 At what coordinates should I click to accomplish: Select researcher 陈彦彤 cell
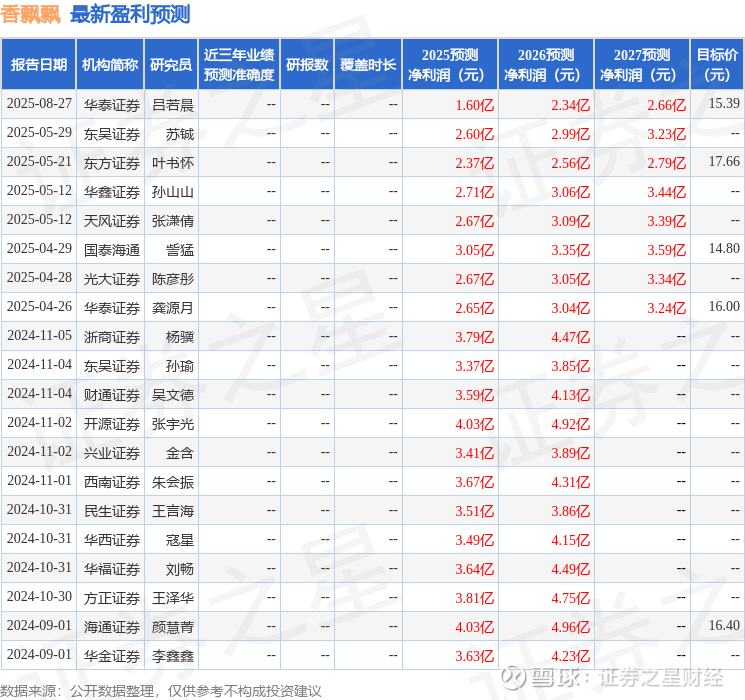point(173,279)
